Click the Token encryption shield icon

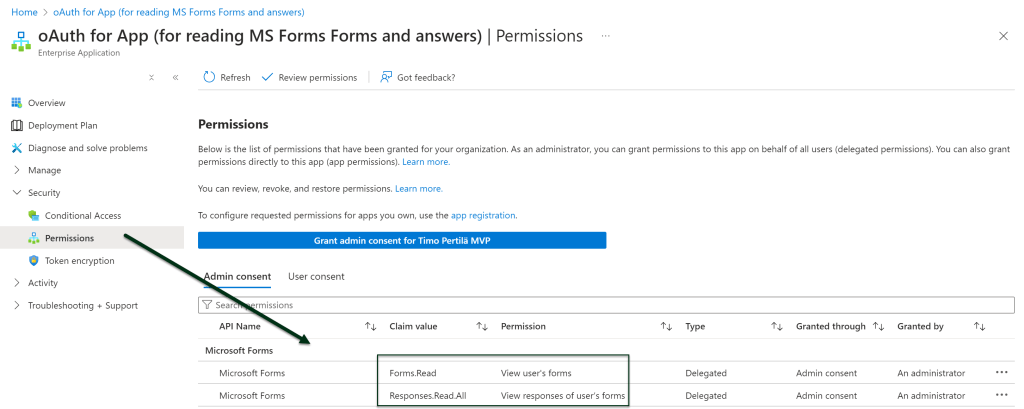coord(34,260)
